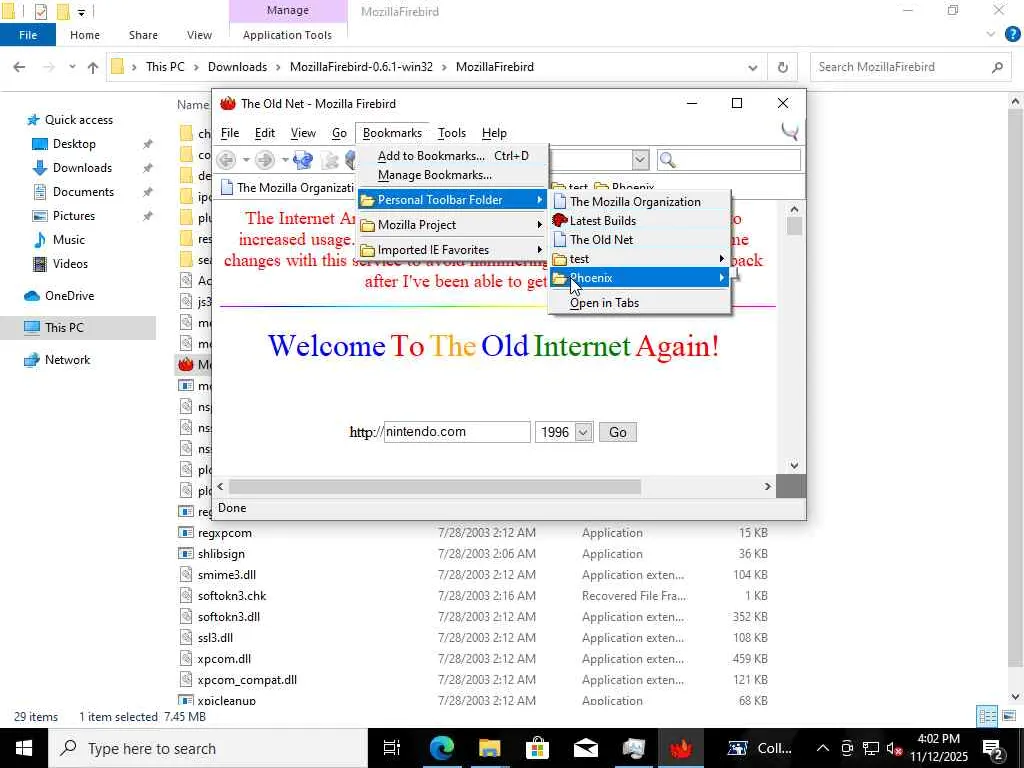1024x768 pixels.
Task: Click the web page horizontal scrollbar thumb
Action: click(x=434, y=487)
